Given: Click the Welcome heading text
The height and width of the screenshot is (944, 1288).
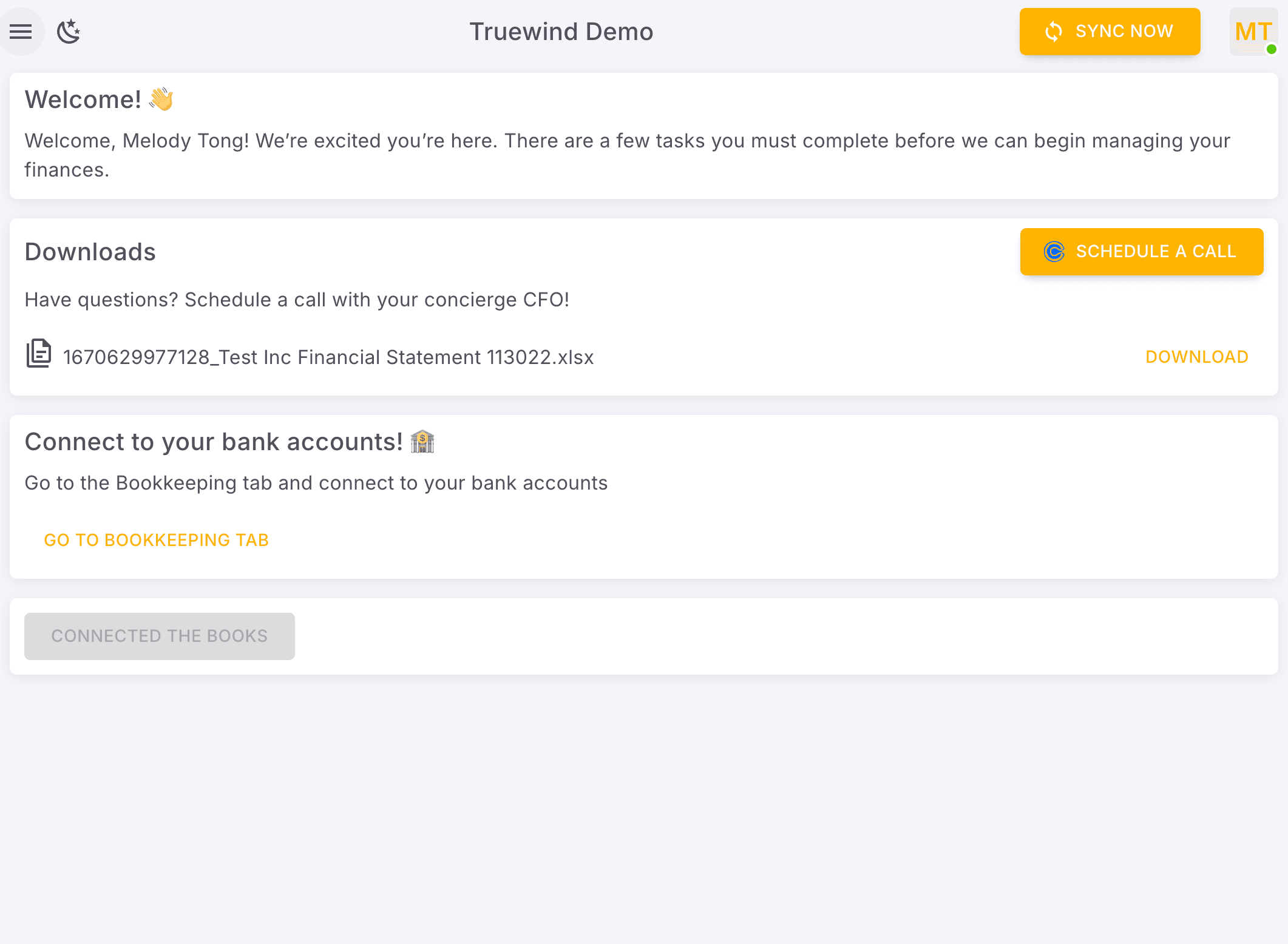Looking at the screenshot, I should pyautogui.click(x=83, y=99).
